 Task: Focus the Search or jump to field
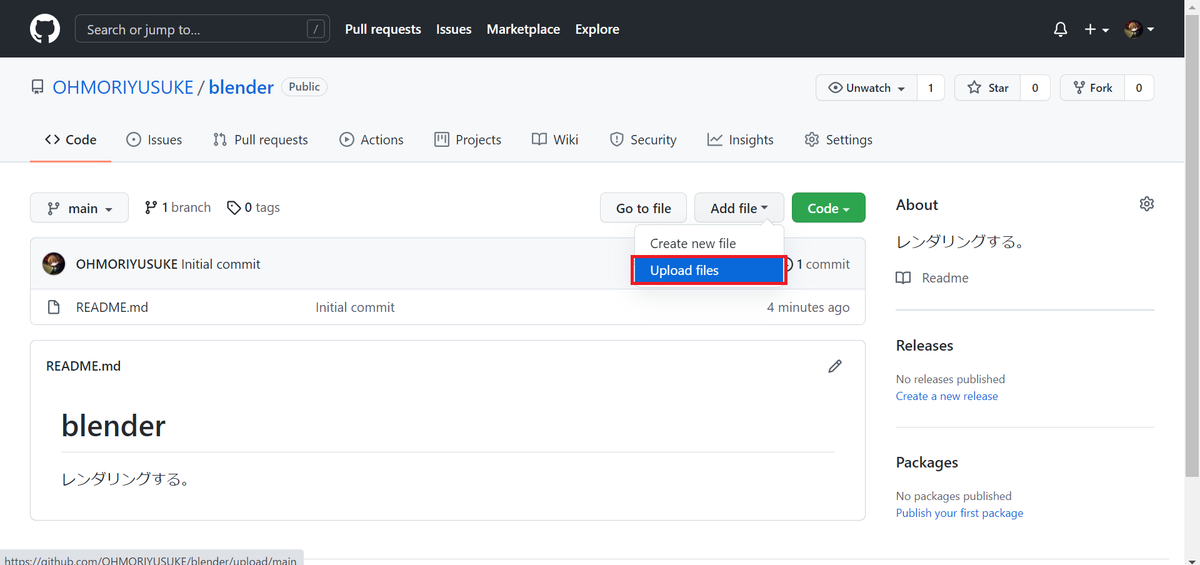tap(202, 29)
